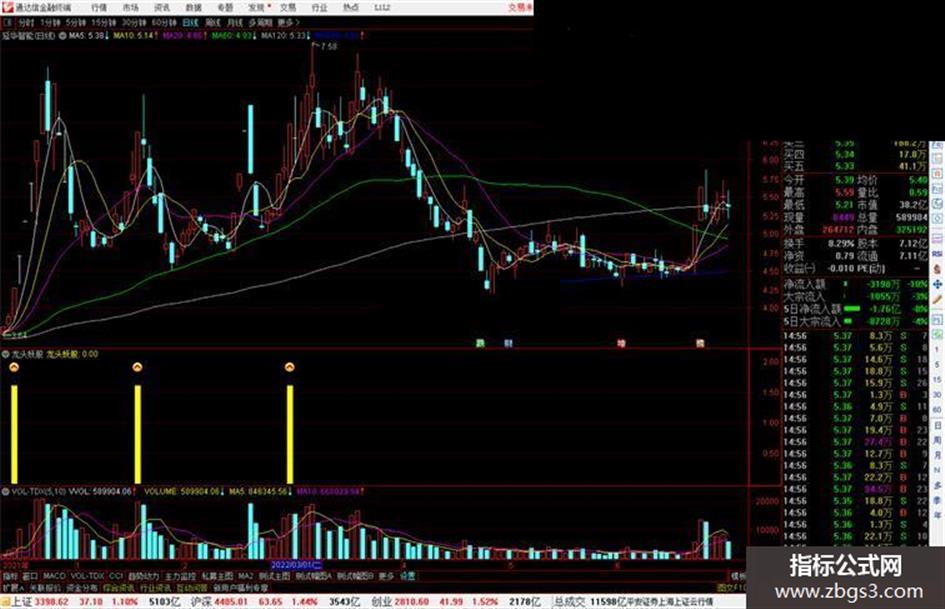
Task: Switch indicator to 趋势动力
Action: 143,576
